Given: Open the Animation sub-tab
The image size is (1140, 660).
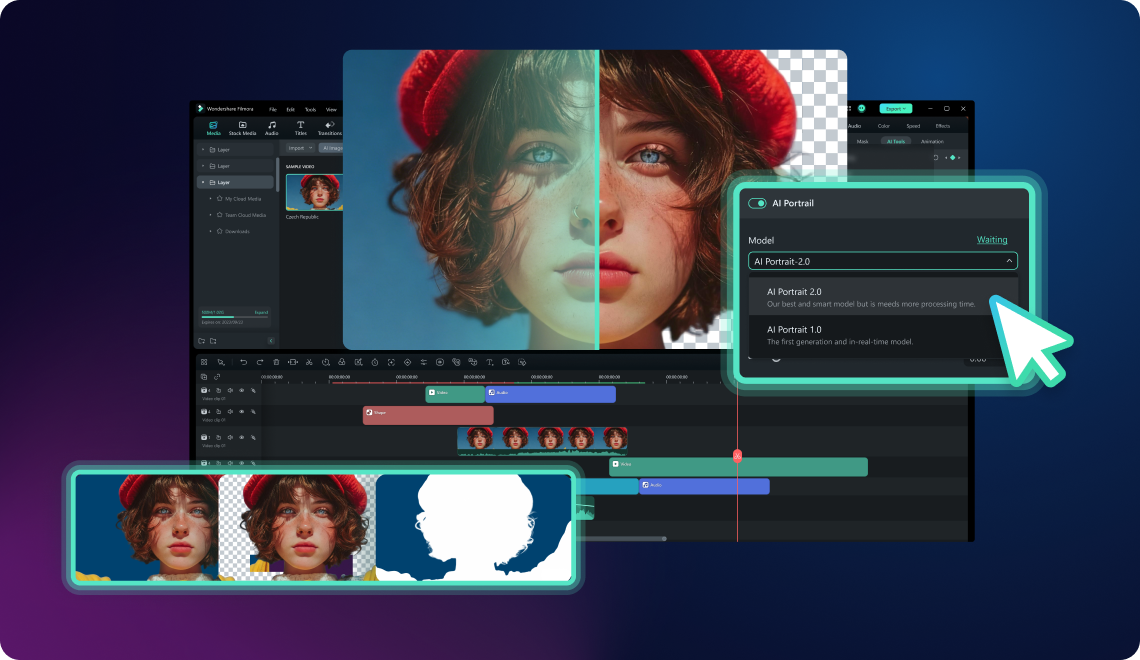Looking at the screenshot, I should [x=932, y=142].
